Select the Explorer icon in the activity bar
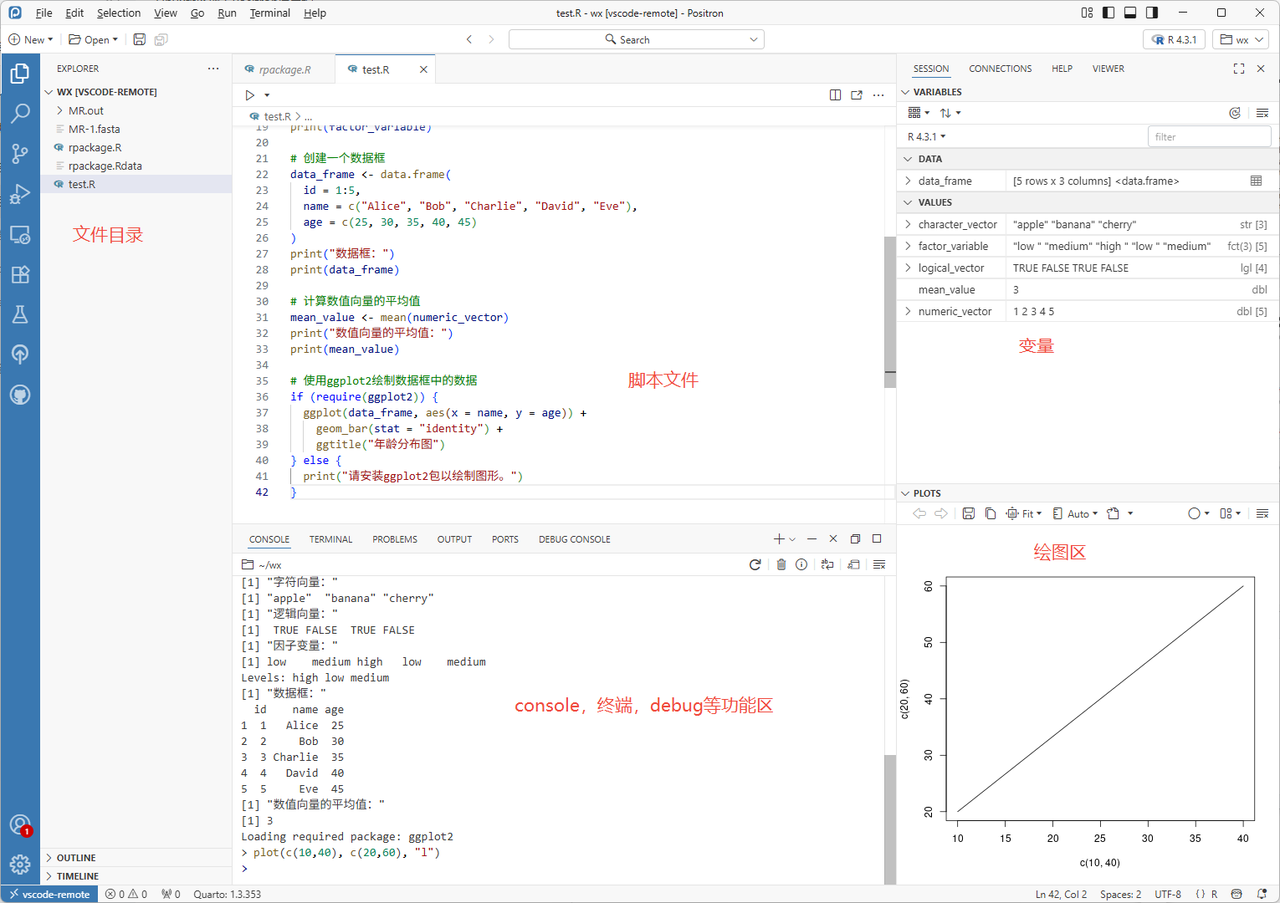Image resolution: width=1280 pixels, height=903 pixels. pyautogui.click(x=20, y=73)
